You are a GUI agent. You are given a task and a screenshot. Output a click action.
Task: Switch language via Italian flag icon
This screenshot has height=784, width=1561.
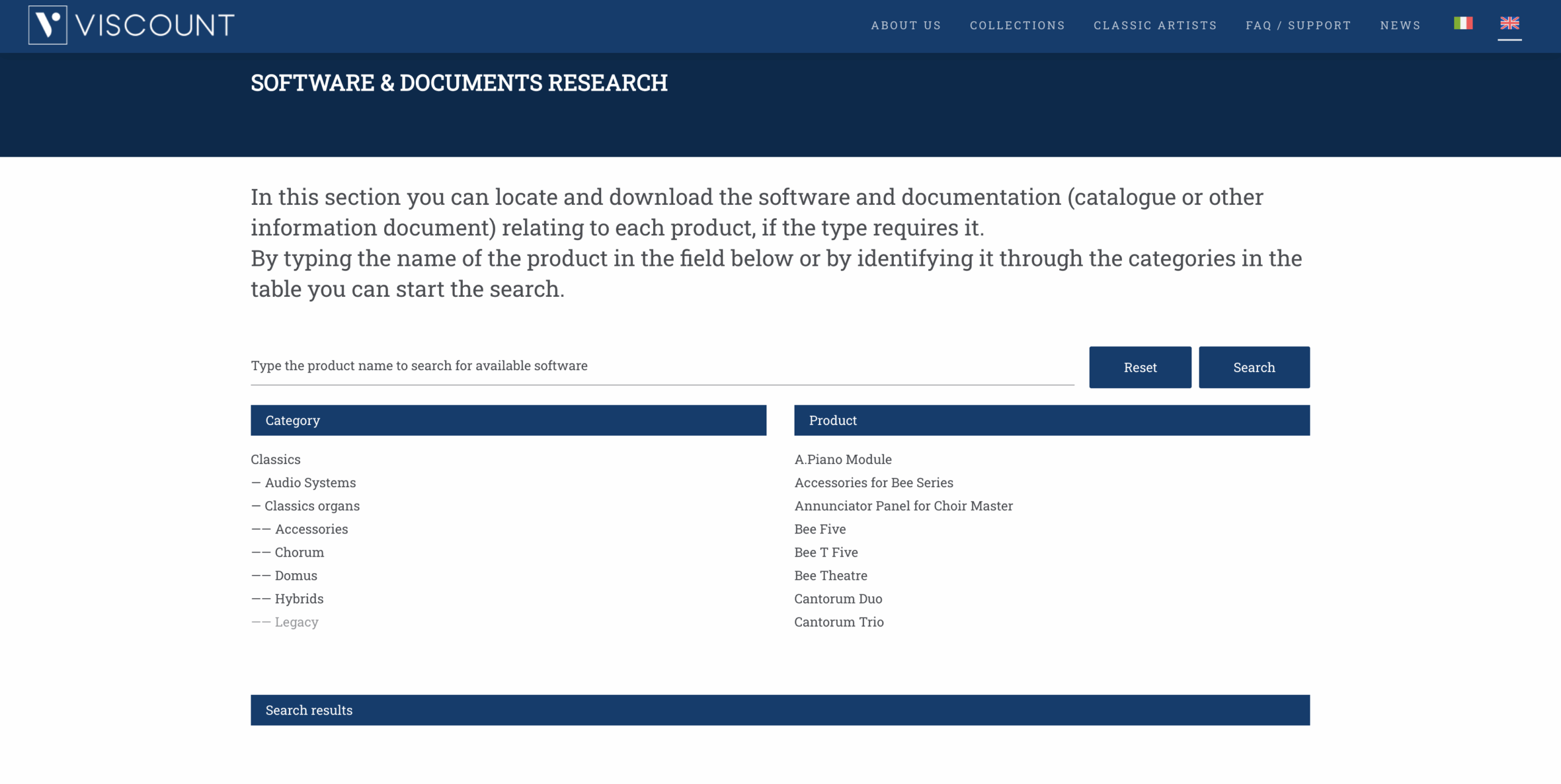pyautogui.click(x=1463, y=23)
